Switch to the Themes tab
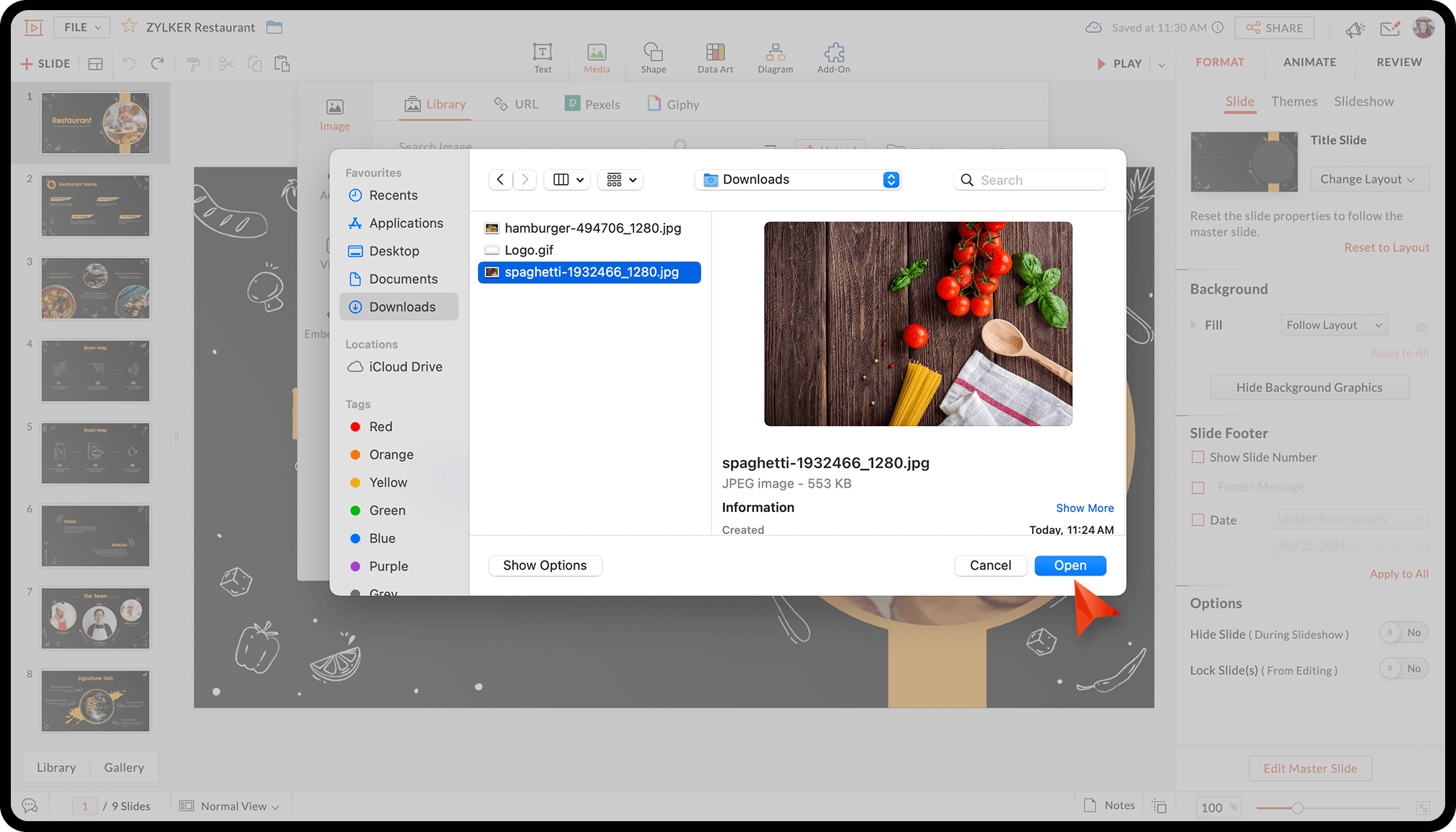The image size is (1456, 832). (1293, 102)
